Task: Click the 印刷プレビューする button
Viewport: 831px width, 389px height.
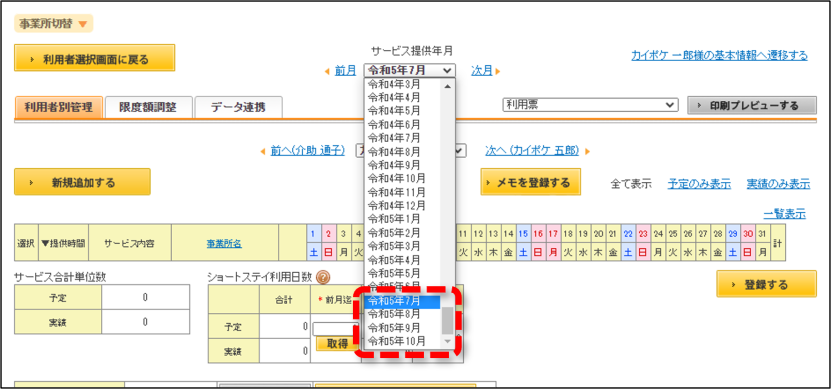Action: pos(752,105)
